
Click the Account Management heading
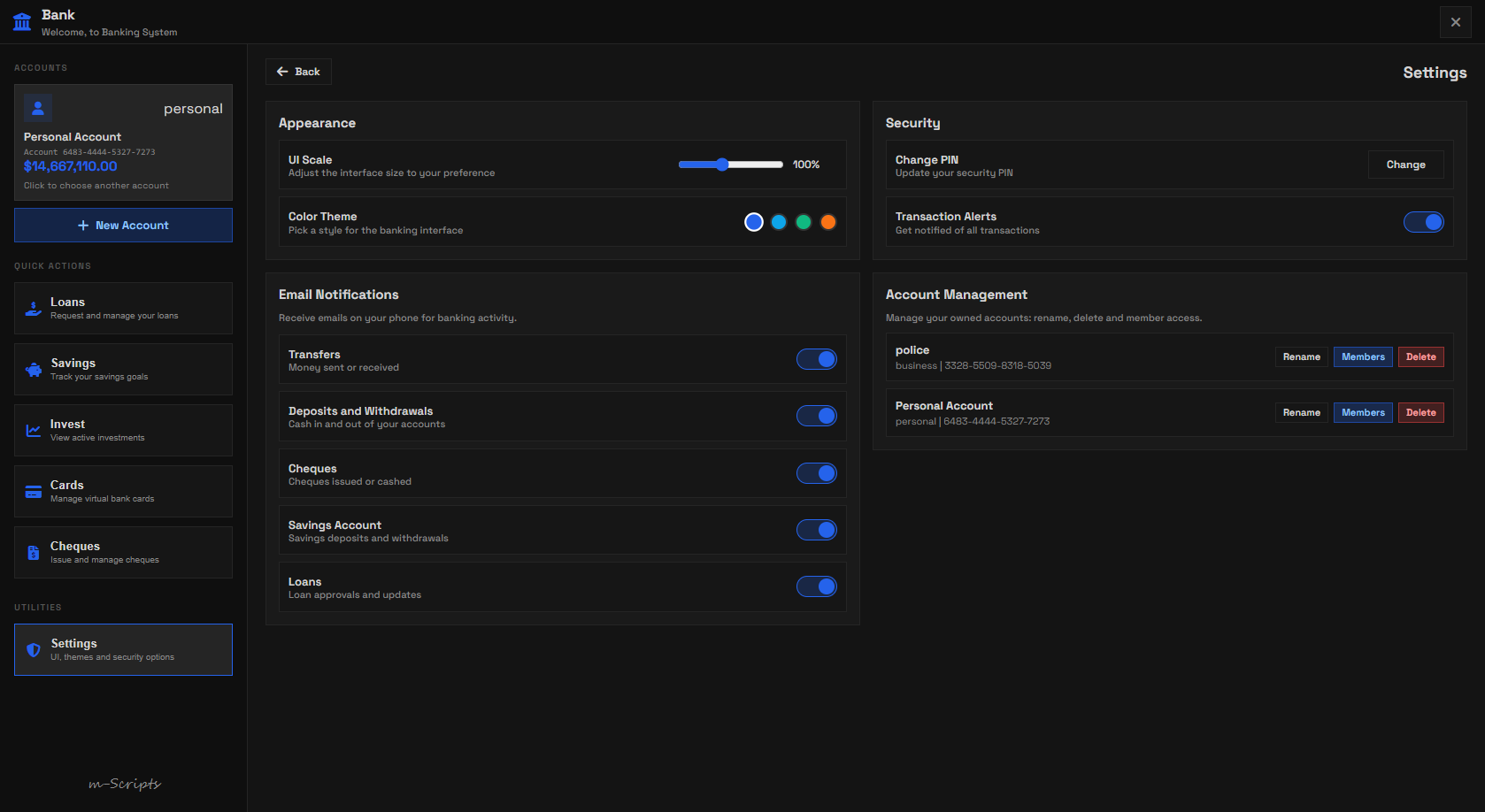point(956,295)
